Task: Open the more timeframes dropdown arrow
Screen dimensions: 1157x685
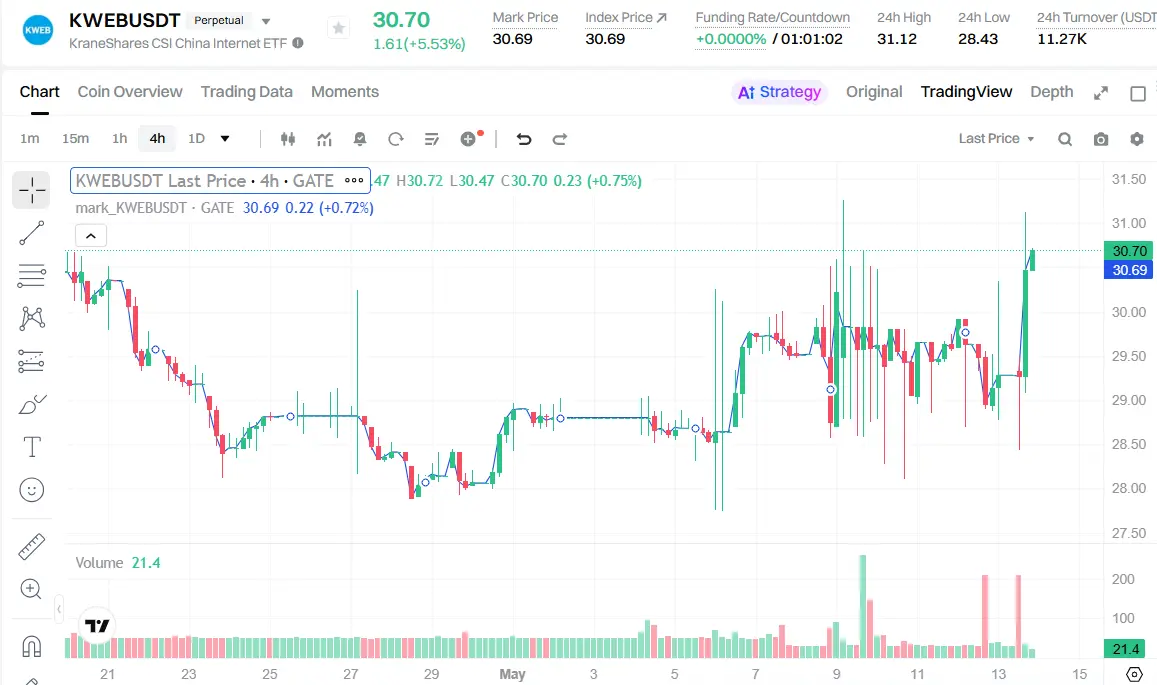Action: click(x=225, y=139)
